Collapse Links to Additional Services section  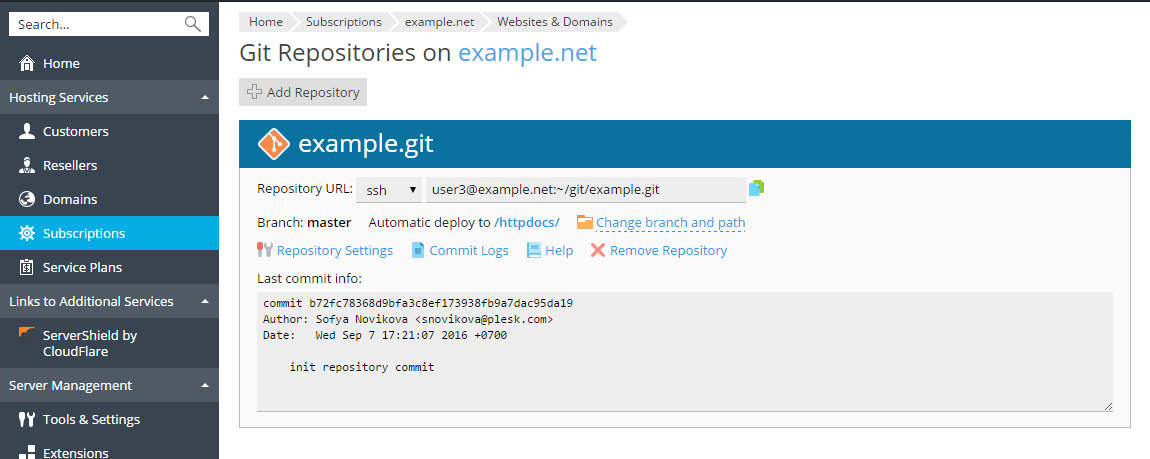(204, 301)
